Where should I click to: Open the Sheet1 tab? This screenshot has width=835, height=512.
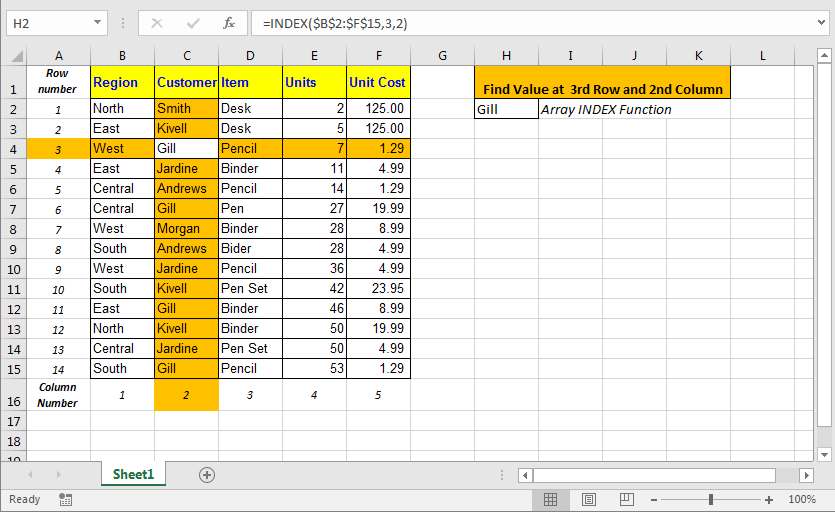[x=133, y=474]
